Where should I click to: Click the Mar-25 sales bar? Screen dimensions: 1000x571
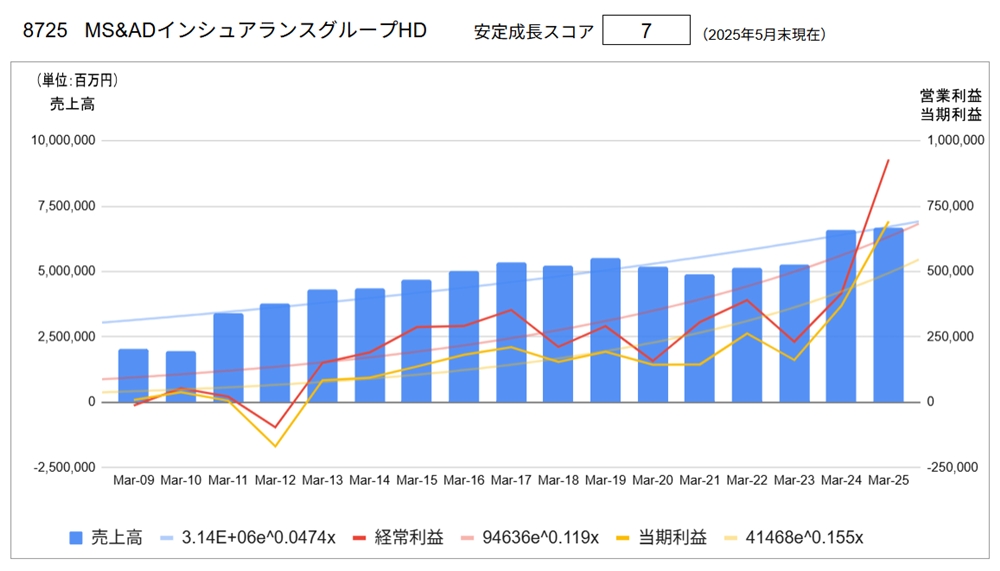888,315
